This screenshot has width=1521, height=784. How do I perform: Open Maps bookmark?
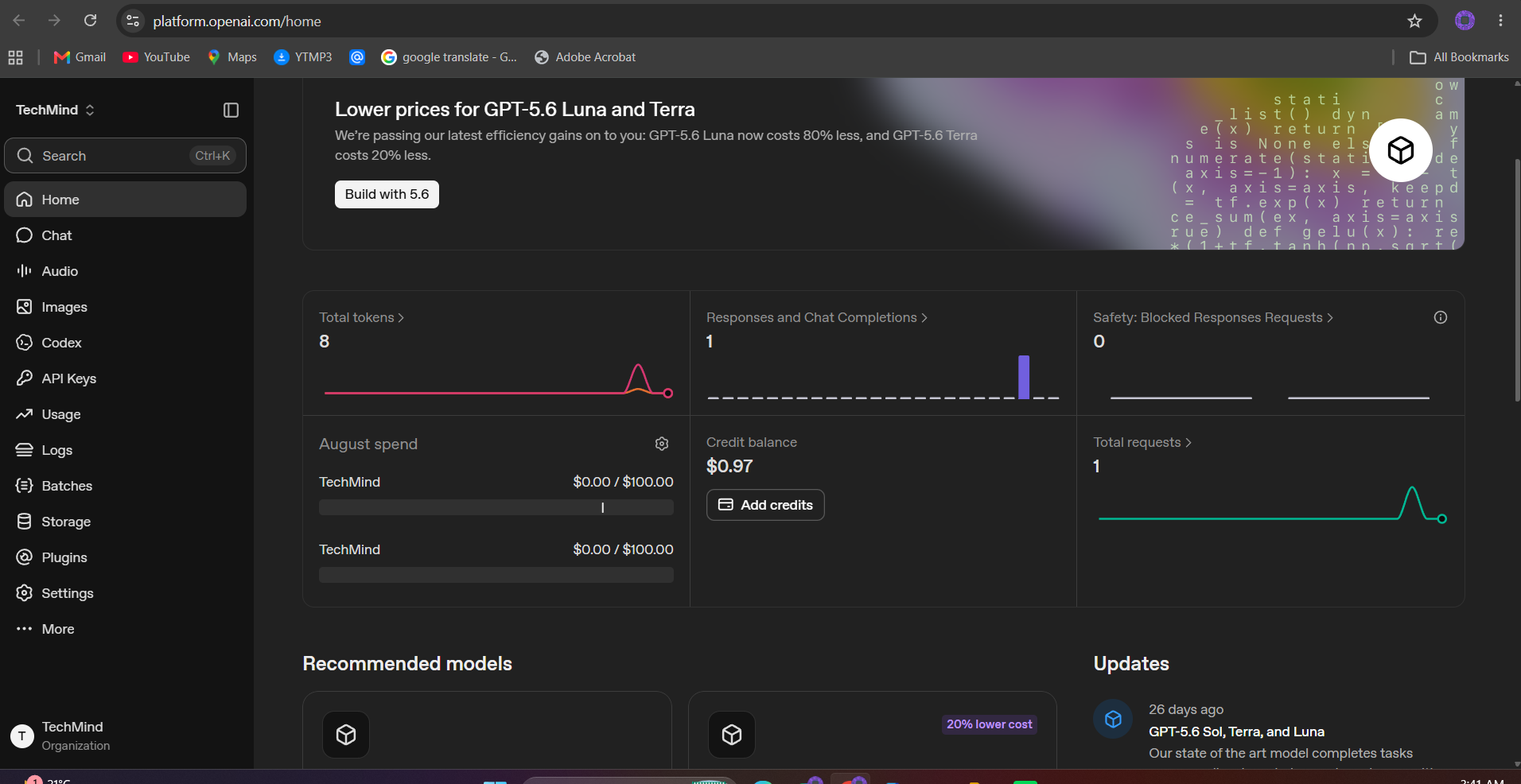[232, 57]
